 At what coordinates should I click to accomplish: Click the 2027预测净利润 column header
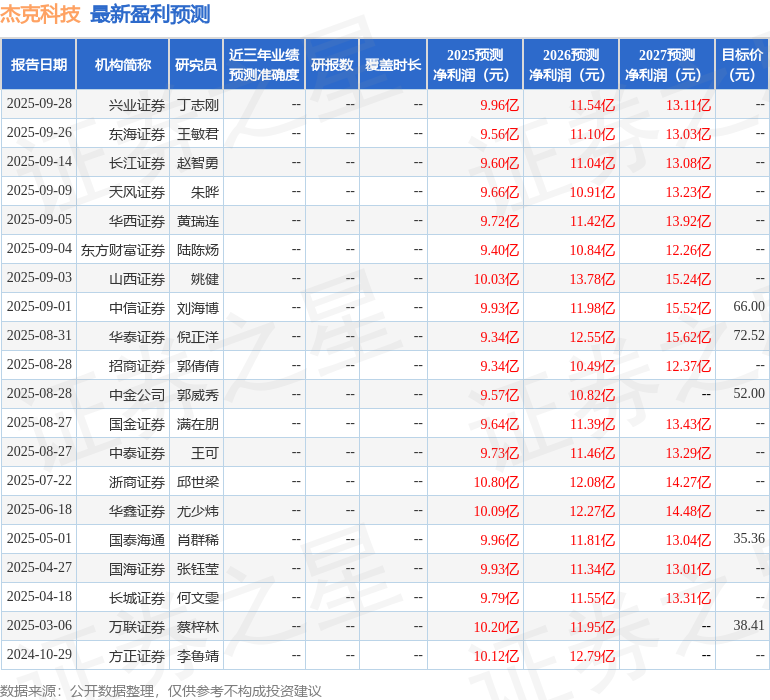click(667, 64)
